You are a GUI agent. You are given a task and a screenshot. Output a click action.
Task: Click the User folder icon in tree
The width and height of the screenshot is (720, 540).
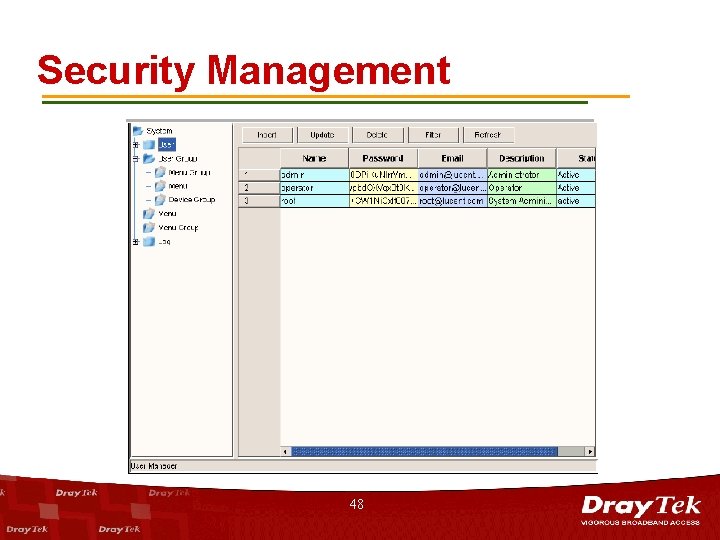pos(149,145)
